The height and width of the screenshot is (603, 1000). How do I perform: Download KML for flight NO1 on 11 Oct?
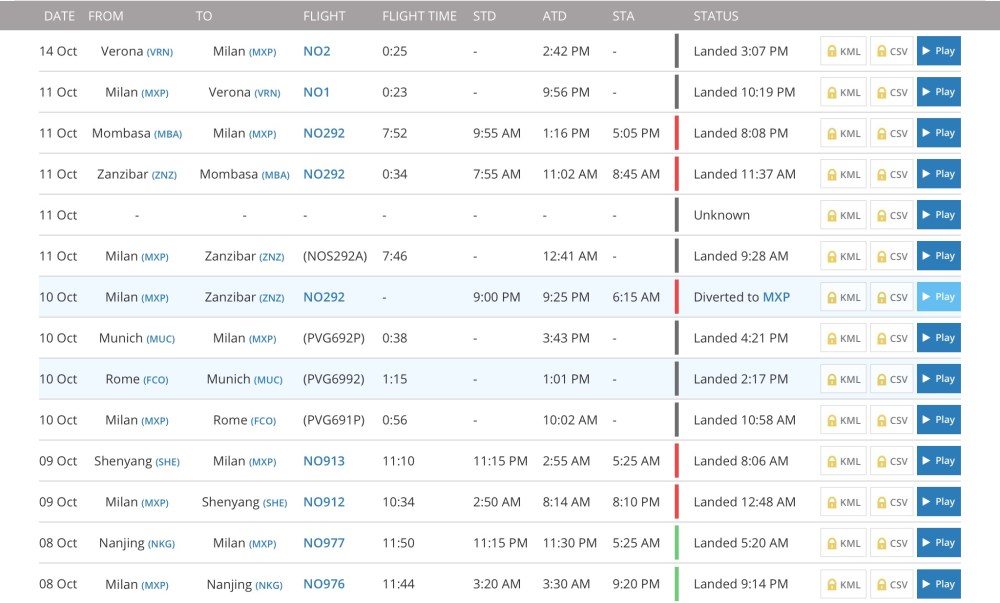point(843,92)
